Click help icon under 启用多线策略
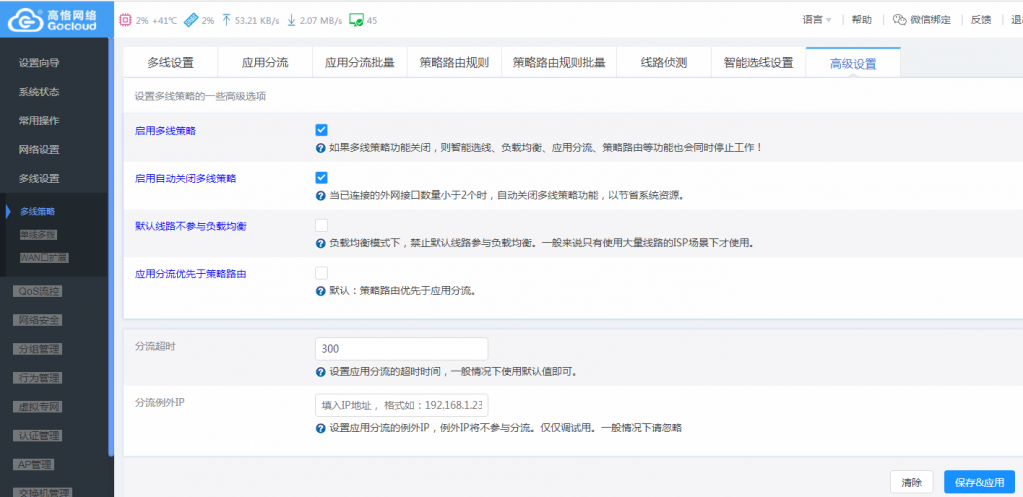The height and width of the screenshot is (497, 1023). tap(320, 148)
